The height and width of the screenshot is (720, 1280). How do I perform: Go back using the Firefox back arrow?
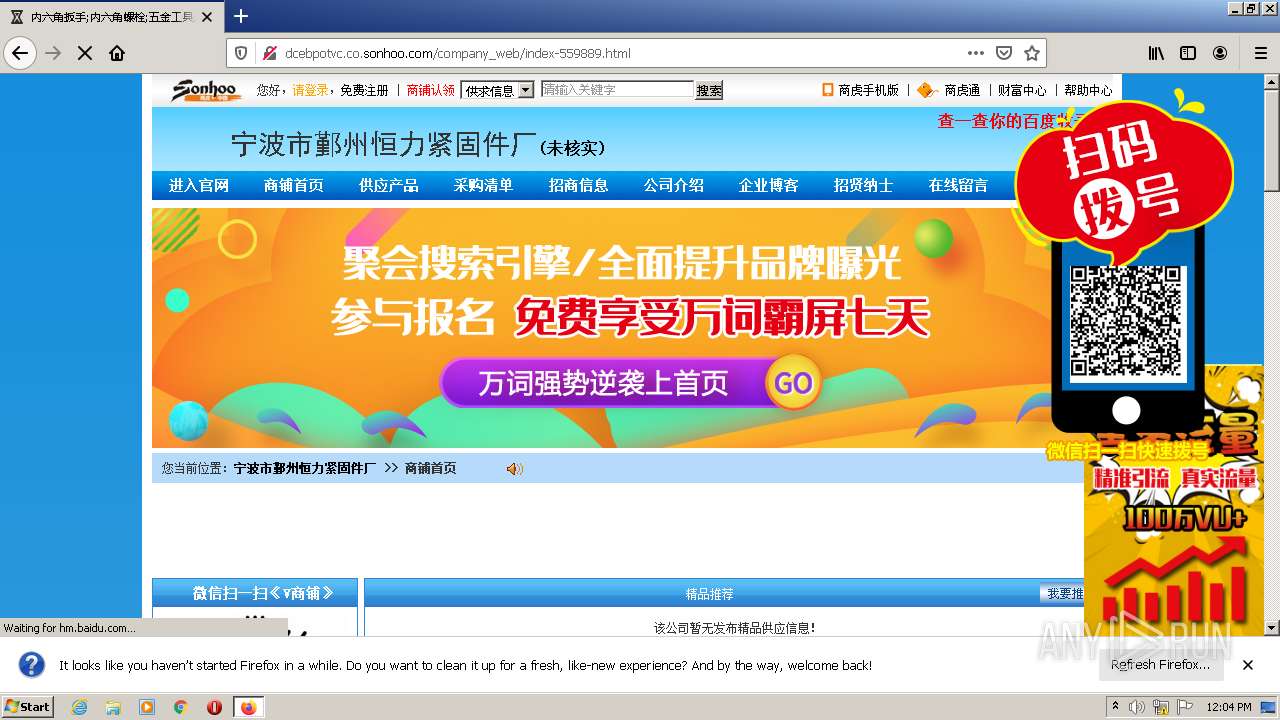(20, 53)
